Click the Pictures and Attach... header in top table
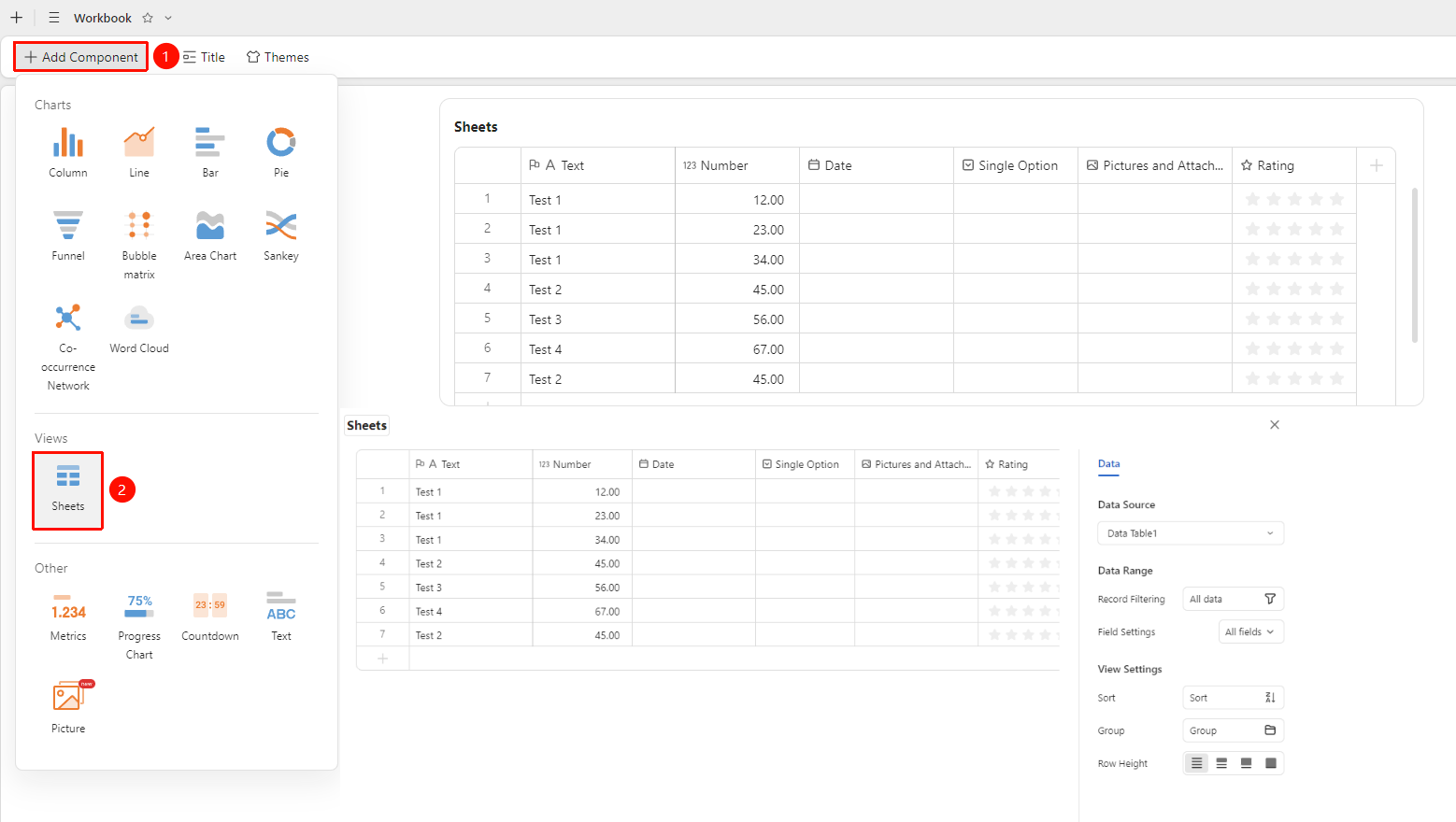This screenshot has width=1456, height=822. (x=1155, y=165)
